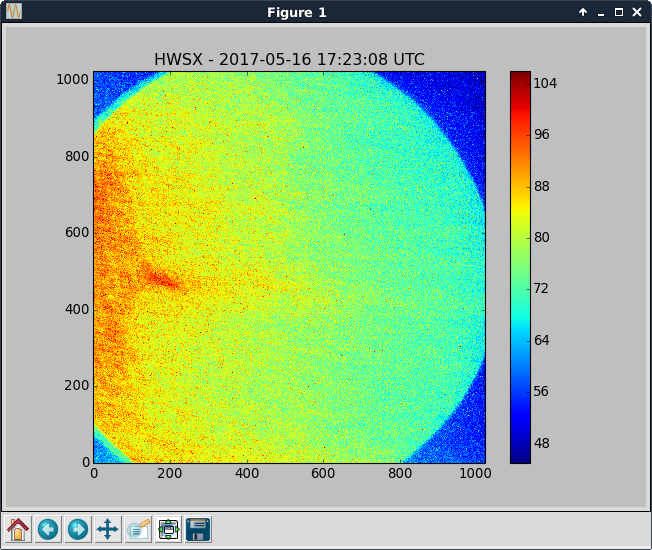
Task: Click the colorbar tick label 104
Action: click(x=545, y=83)
